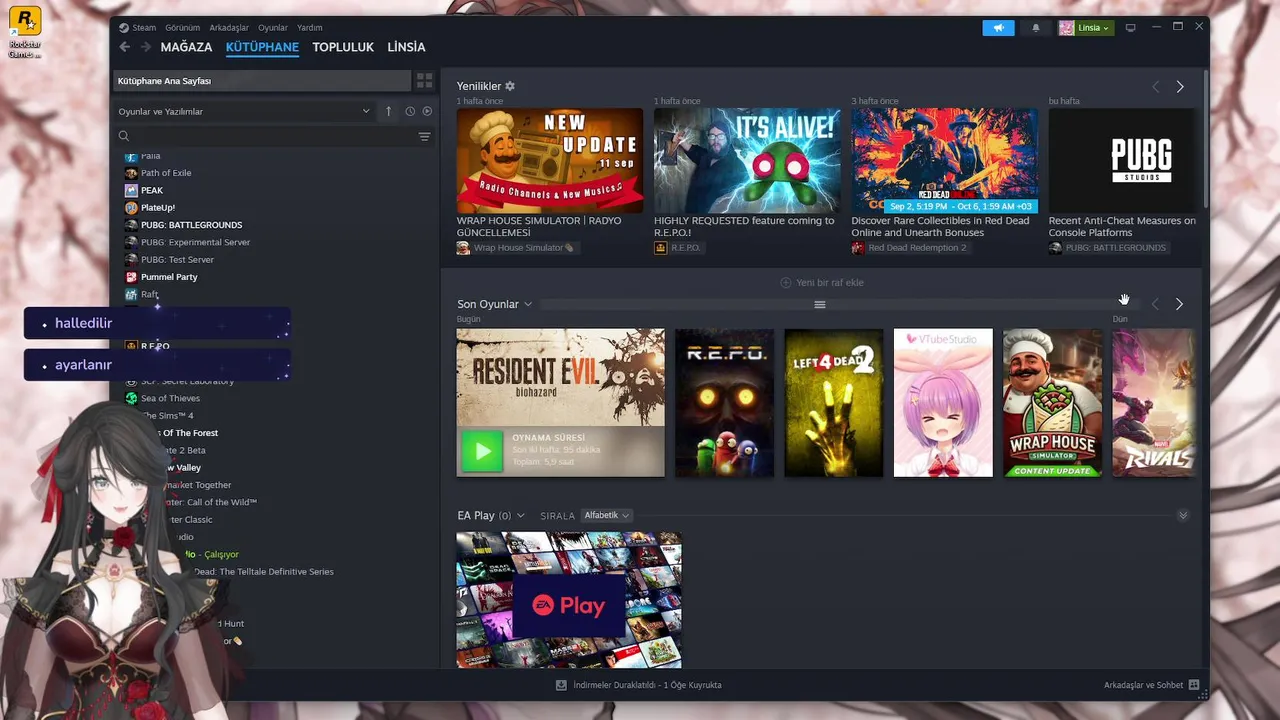Go forward using the Steam navigation arrow

[x=146, y=47]
